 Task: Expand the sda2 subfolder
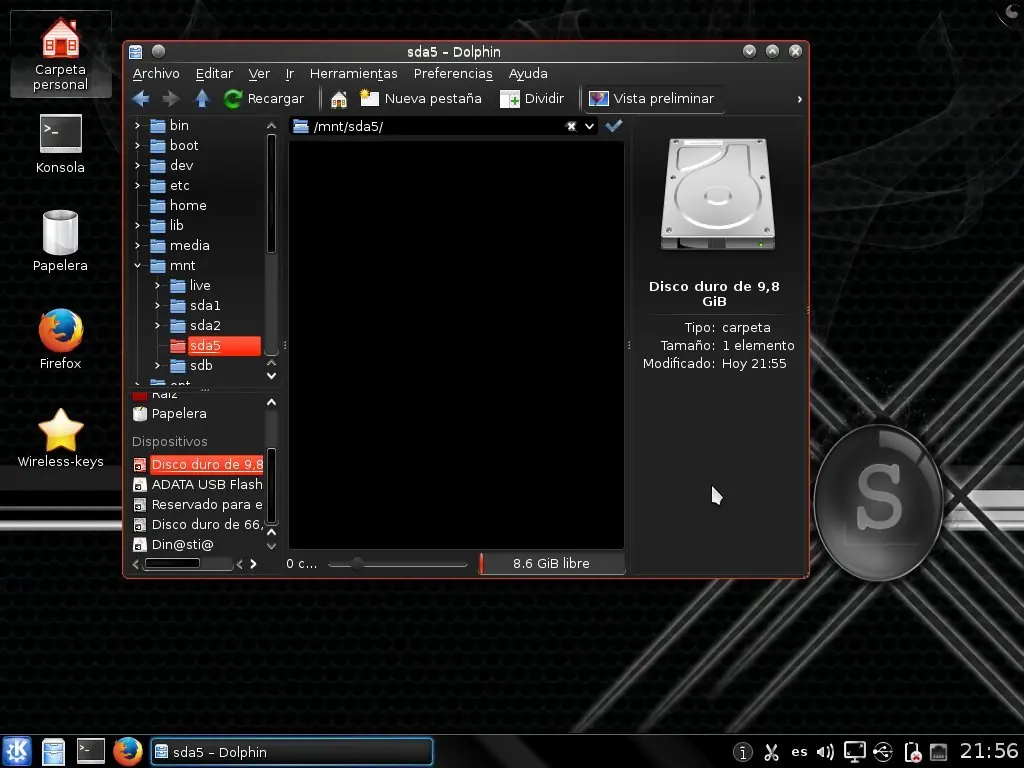(157, 325)
